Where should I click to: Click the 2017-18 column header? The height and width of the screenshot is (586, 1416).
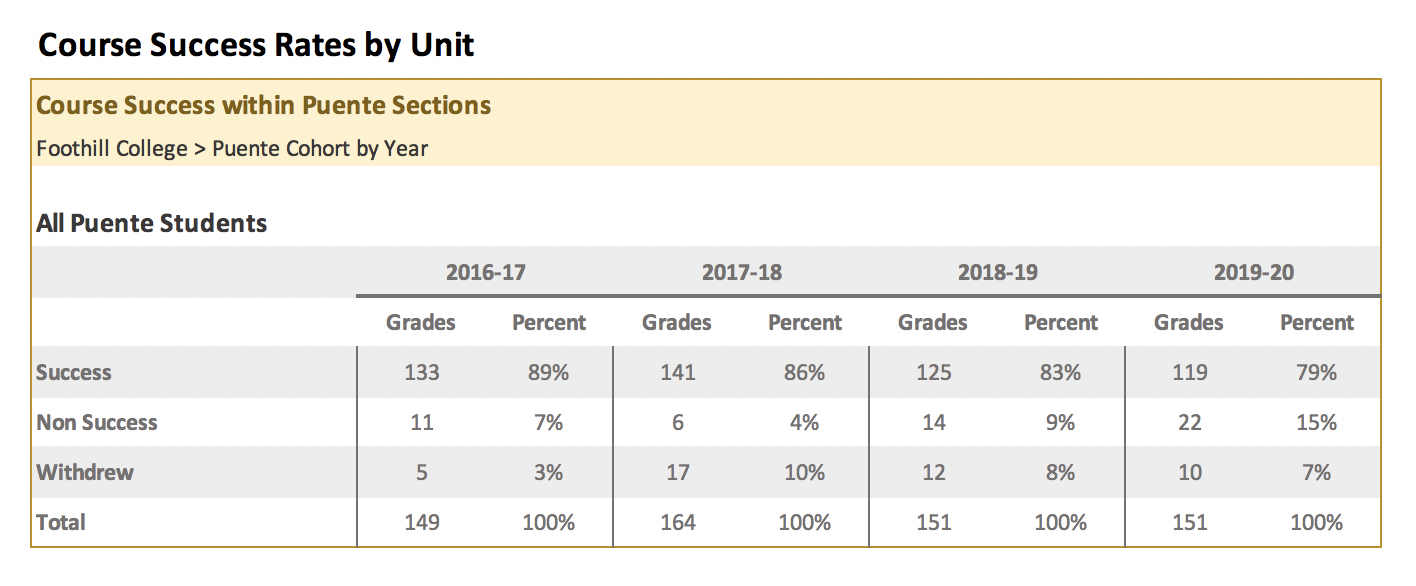click(741, 272)
